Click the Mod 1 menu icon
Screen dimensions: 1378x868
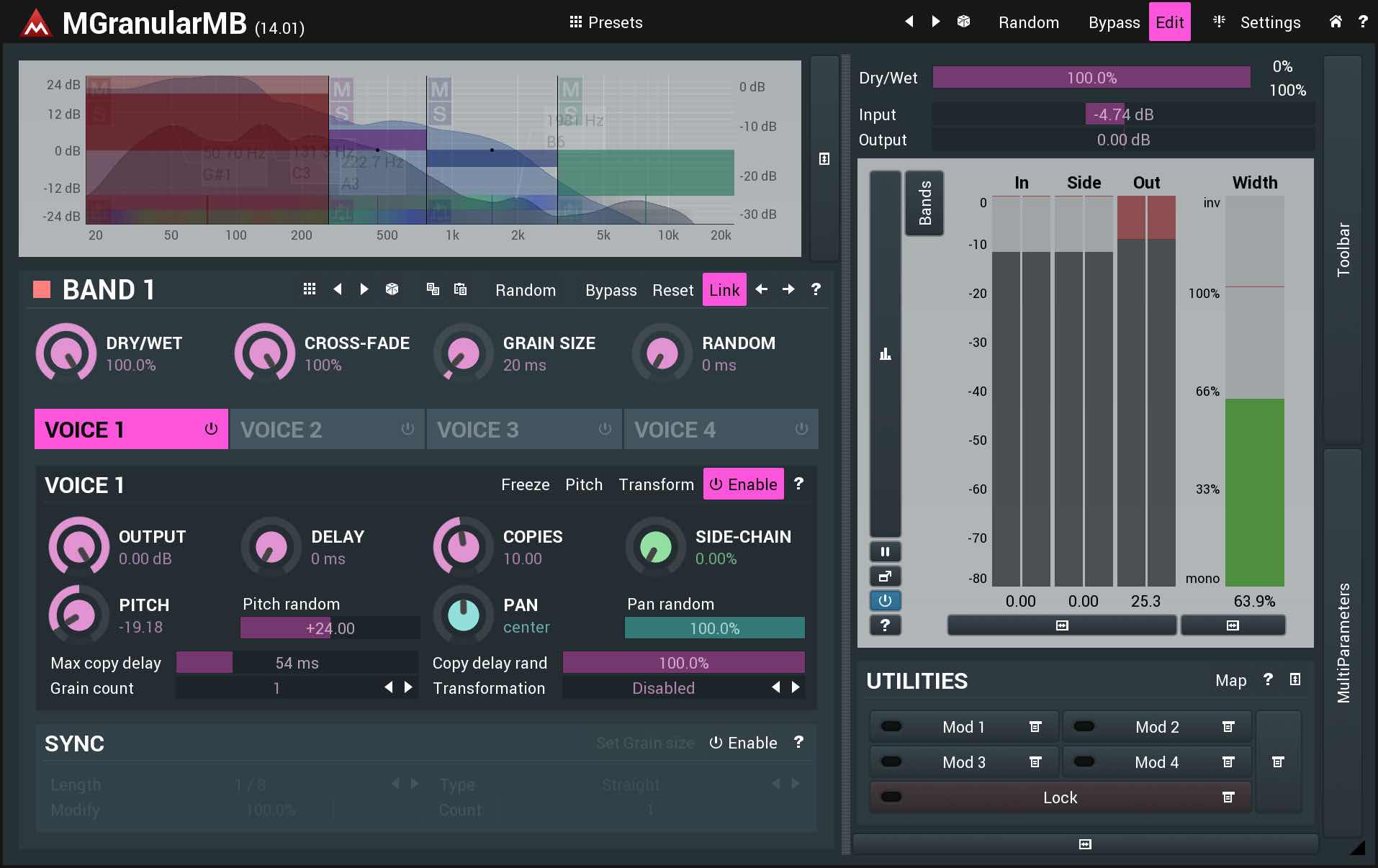[1035, 727]
